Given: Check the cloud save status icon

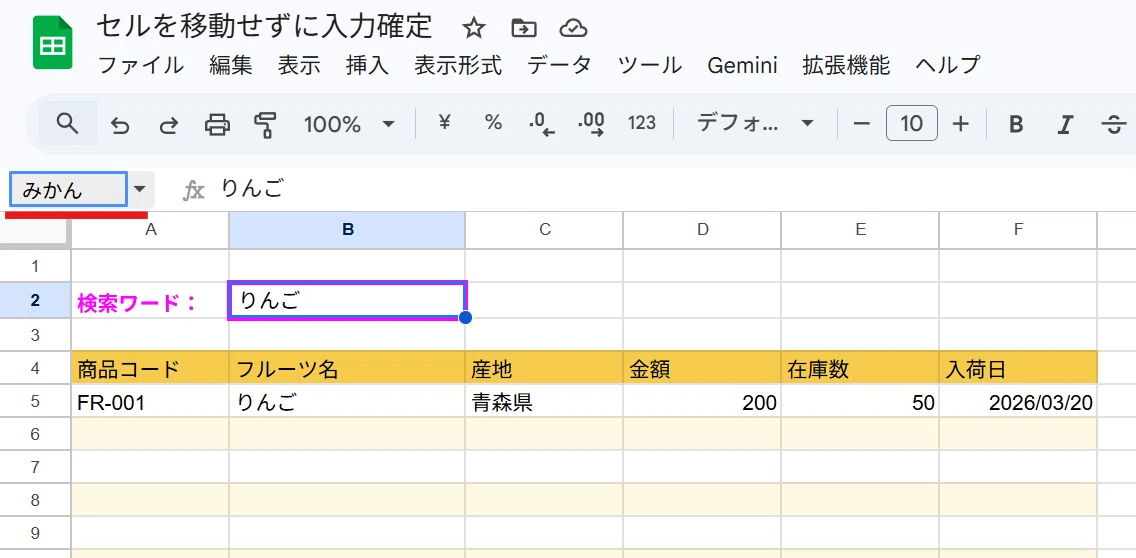Looking at the screenshot, I should pyautogui.click(x=573, y=28).
